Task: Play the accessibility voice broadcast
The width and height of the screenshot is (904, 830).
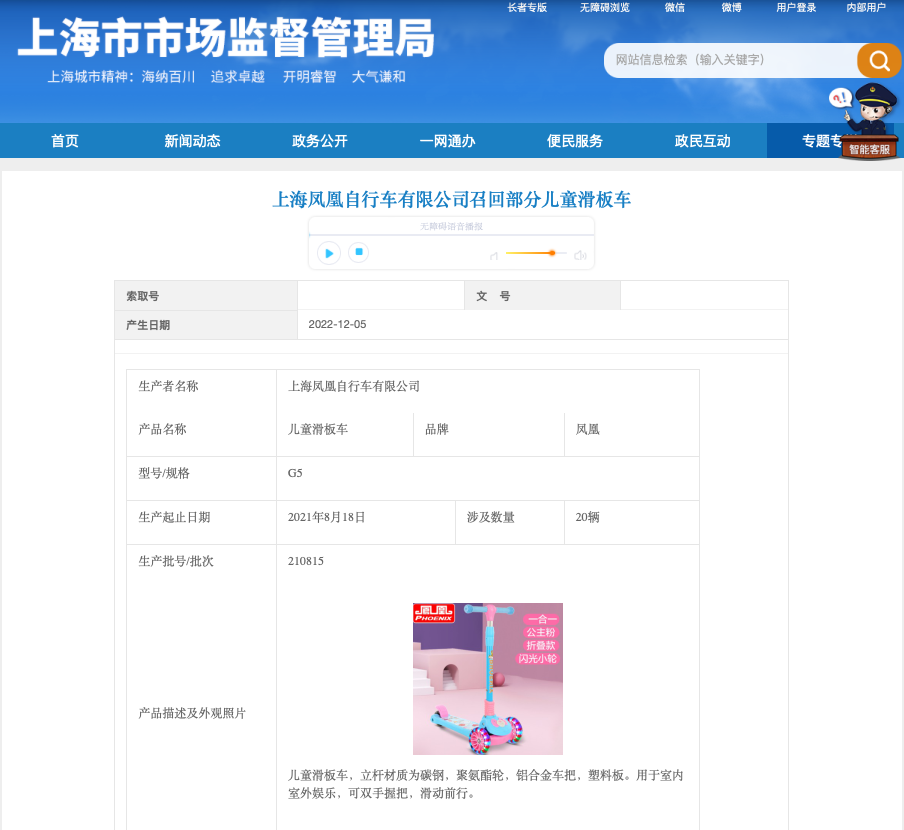Action: pyautogui.click(x=329, y=253)
